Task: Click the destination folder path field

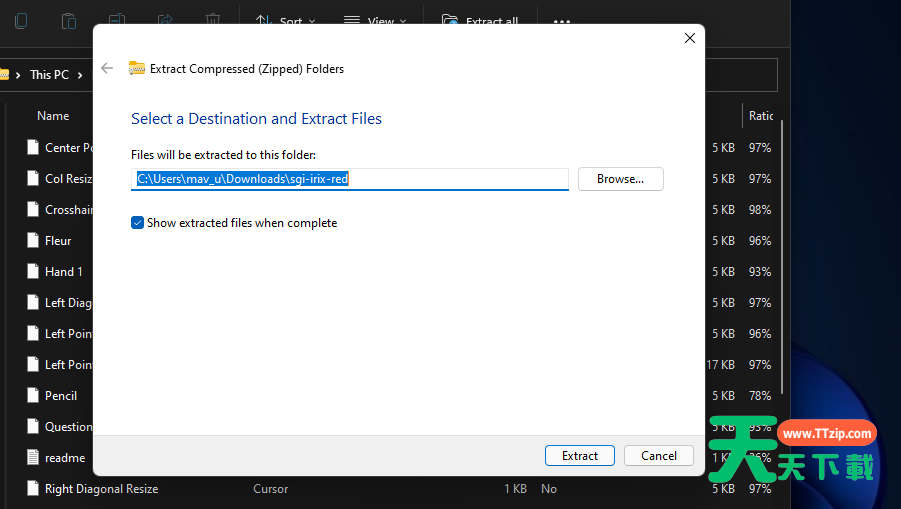Action: pos(351,179)
